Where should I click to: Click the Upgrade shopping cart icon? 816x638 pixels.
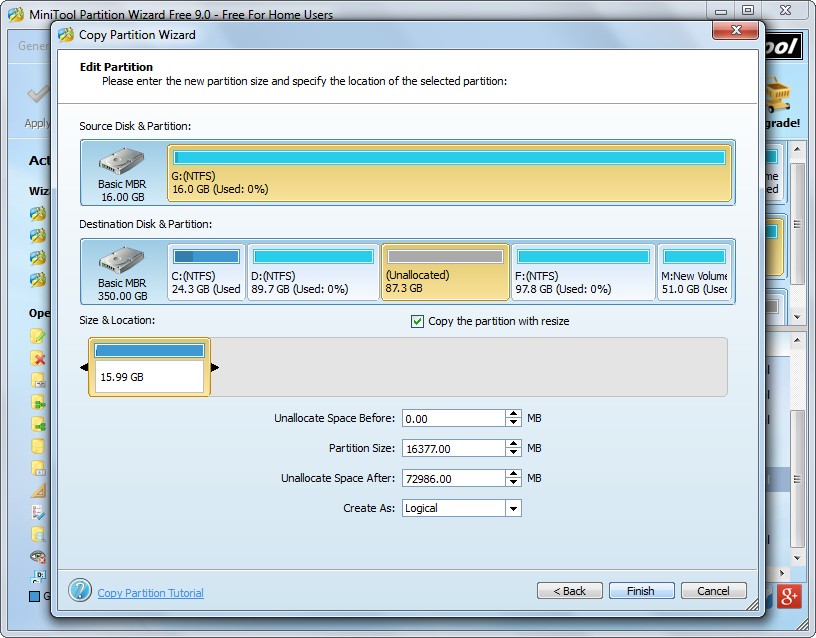tap(779, 95)
